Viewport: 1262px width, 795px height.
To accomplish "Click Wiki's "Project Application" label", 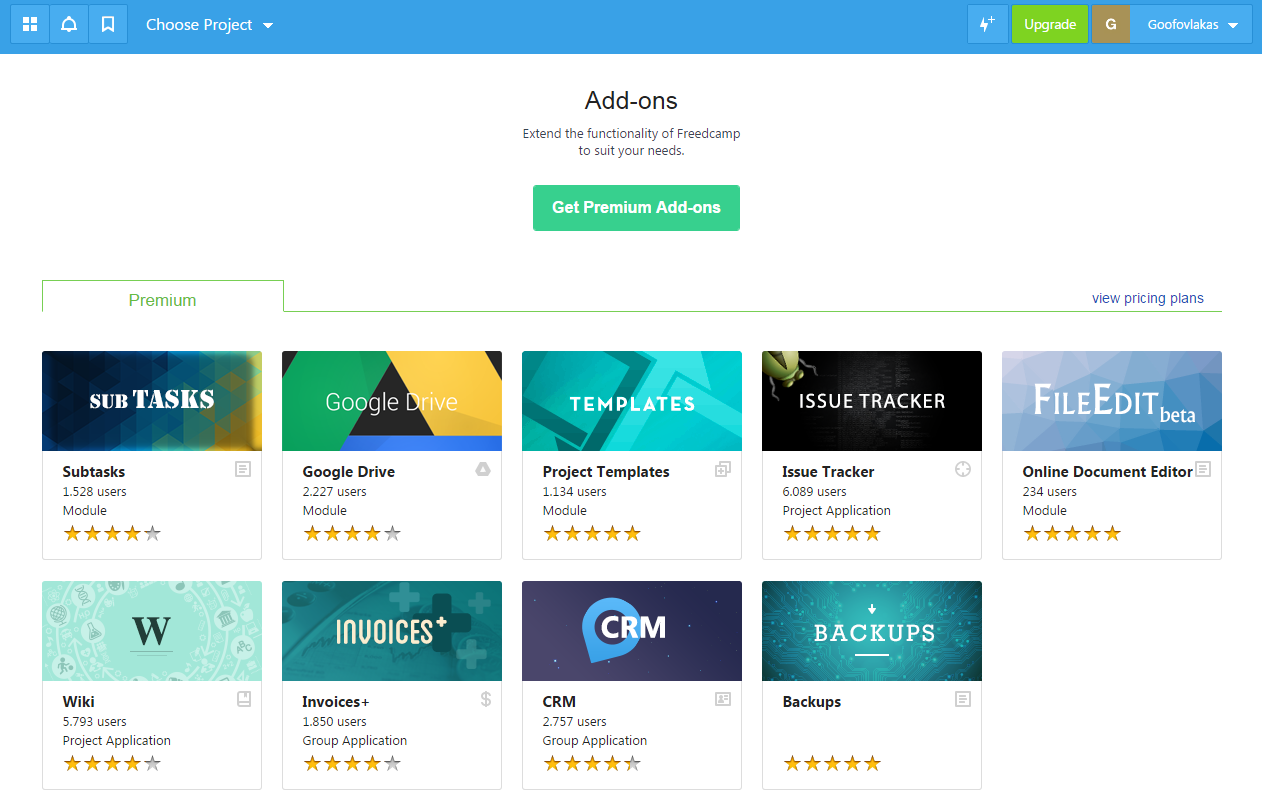I will (x=117, y=741).
